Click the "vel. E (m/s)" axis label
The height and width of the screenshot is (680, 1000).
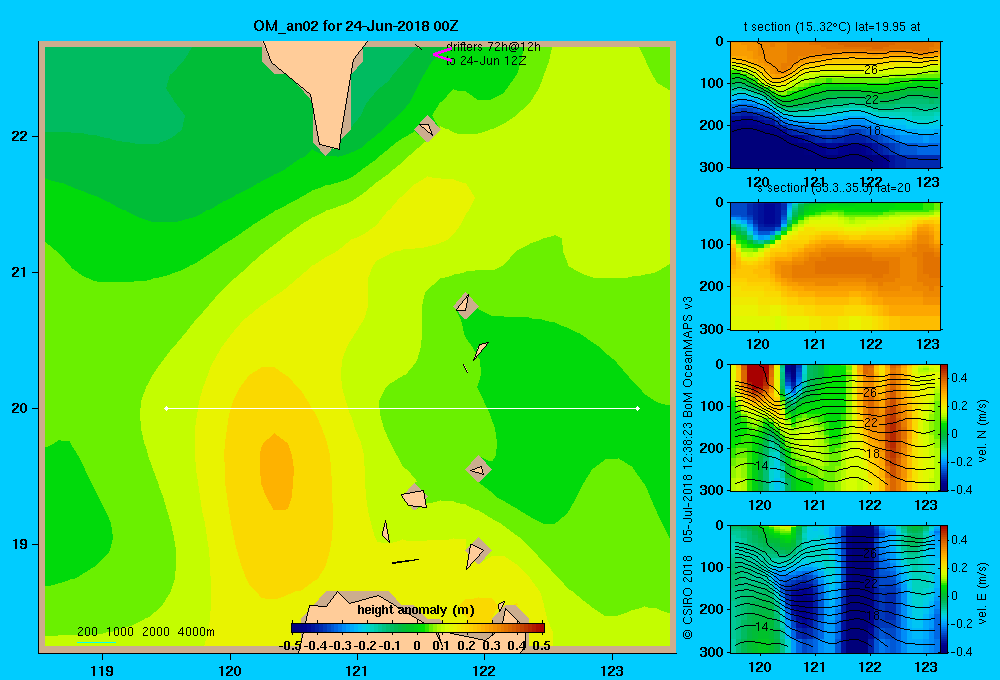[983, 593]
